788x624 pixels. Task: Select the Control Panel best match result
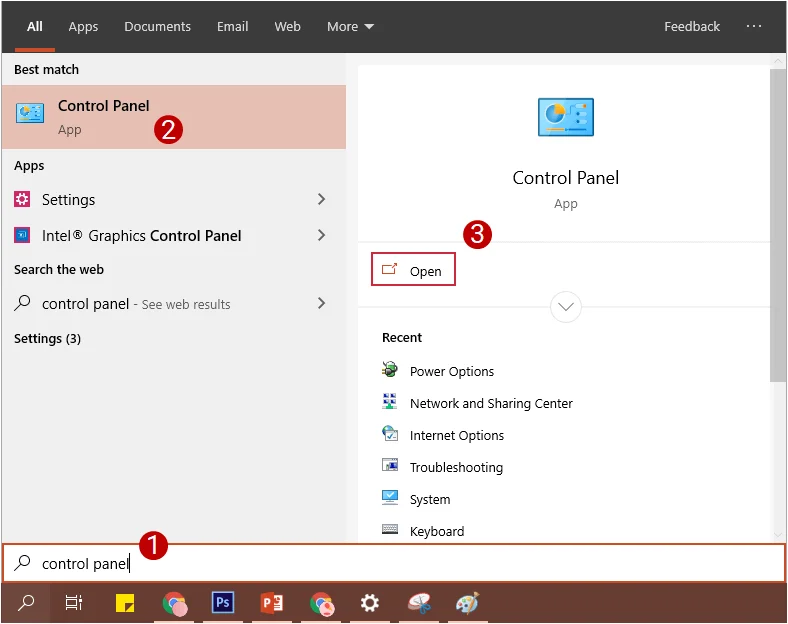pyautogui.click(x=174, y=117)
